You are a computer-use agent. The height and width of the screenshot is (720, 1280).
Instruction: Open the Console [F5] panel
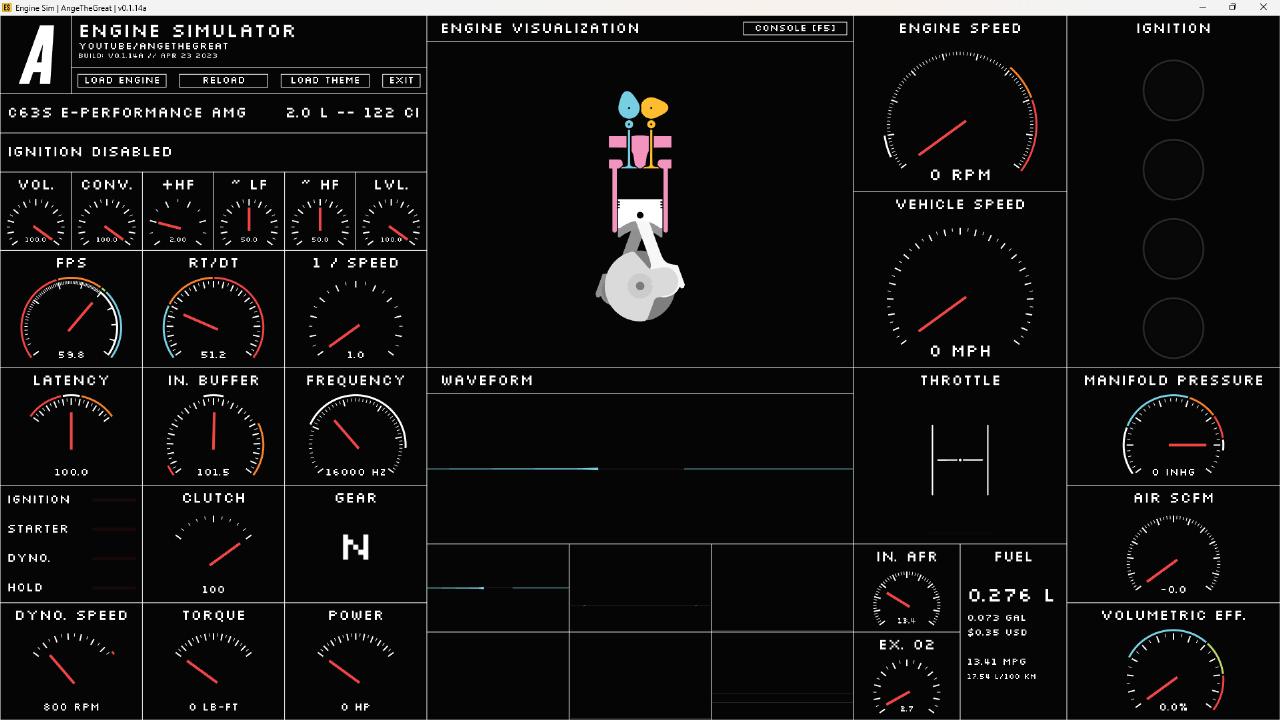[x=795, y=28]
